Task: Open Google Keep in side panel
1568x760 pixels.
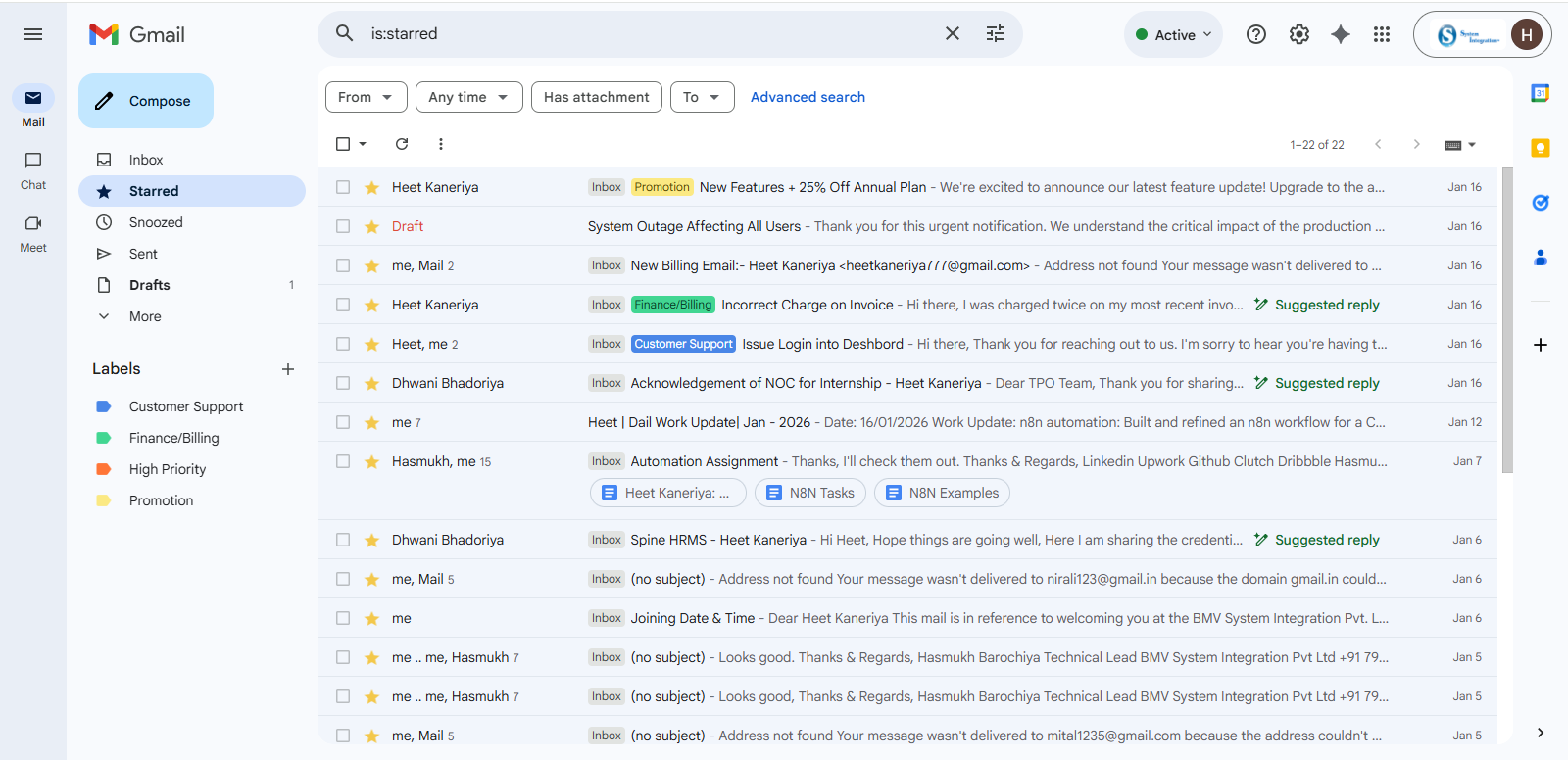Action: [x=1540, y=148]
